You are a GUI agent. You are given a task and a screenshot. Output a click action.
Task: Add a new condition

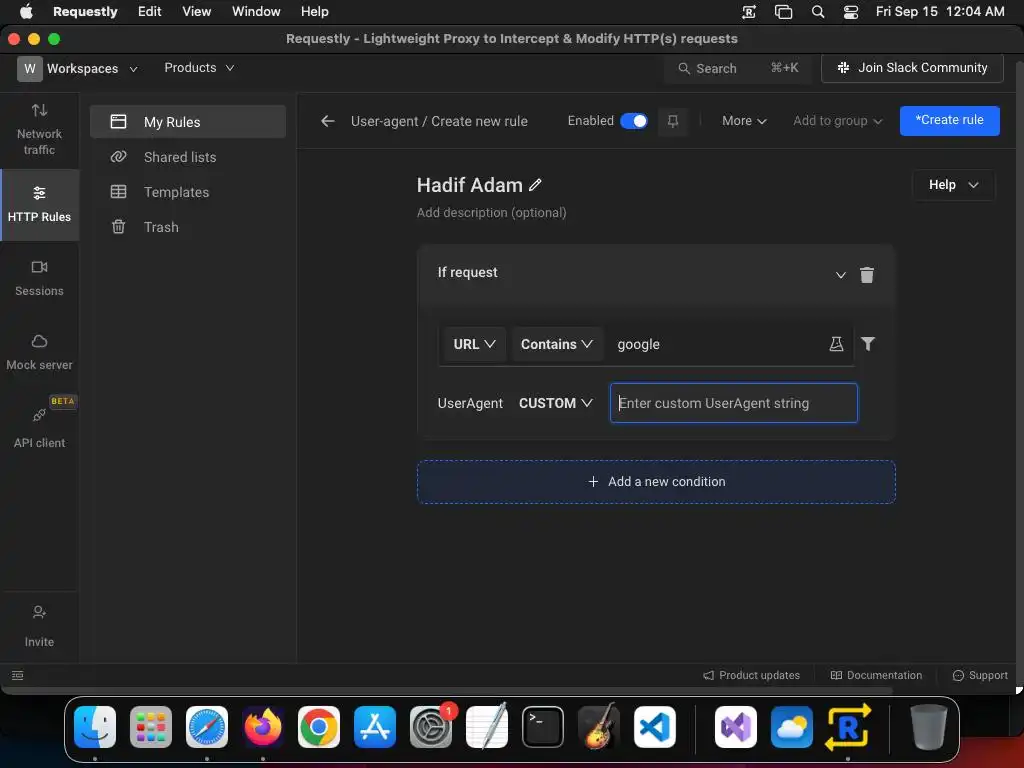pos(656,482)
